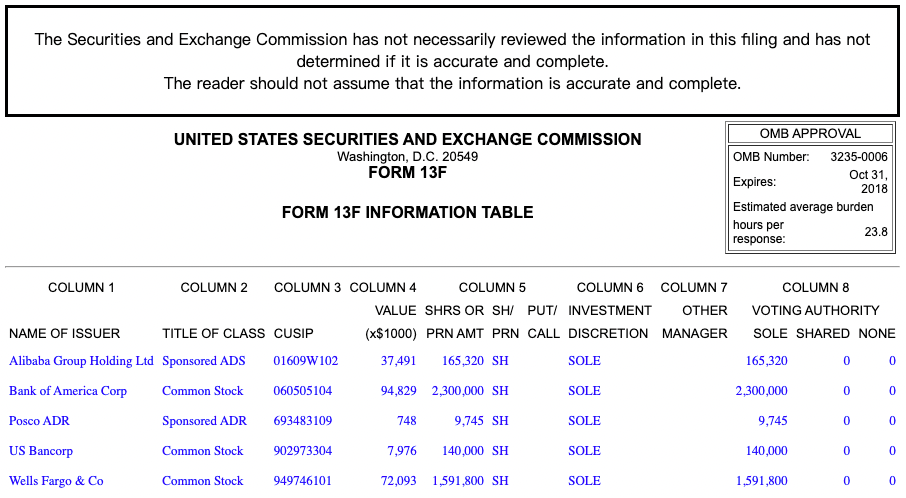This screenshot has height=498, width=906.
Task: Click the Sponsored ADR class for Posco
Action: point(204,421)
